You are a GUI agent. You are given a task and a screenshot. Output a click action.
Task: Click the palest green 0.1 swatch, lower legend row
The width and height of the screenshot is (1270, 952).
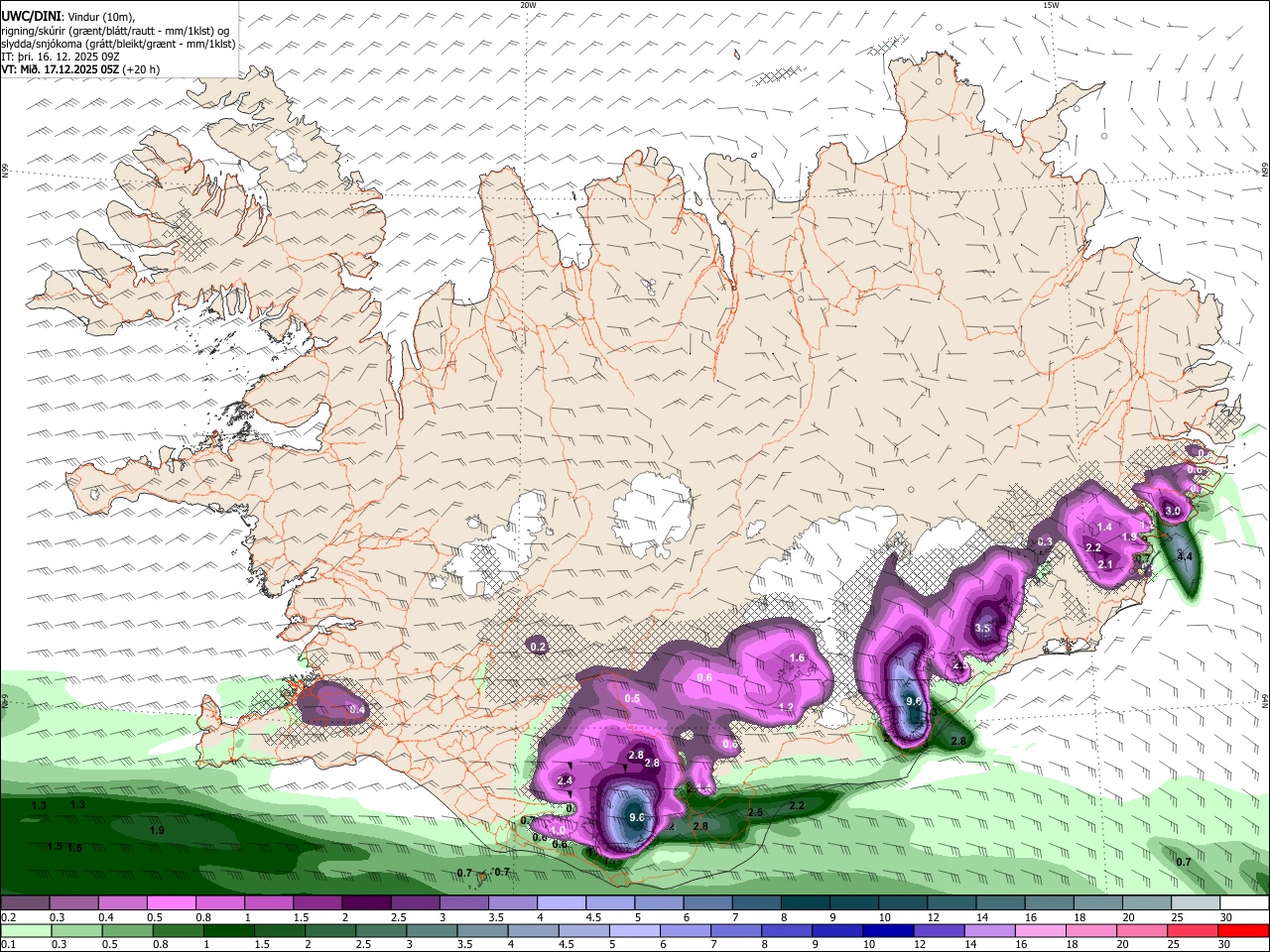[x=25, y=931]
